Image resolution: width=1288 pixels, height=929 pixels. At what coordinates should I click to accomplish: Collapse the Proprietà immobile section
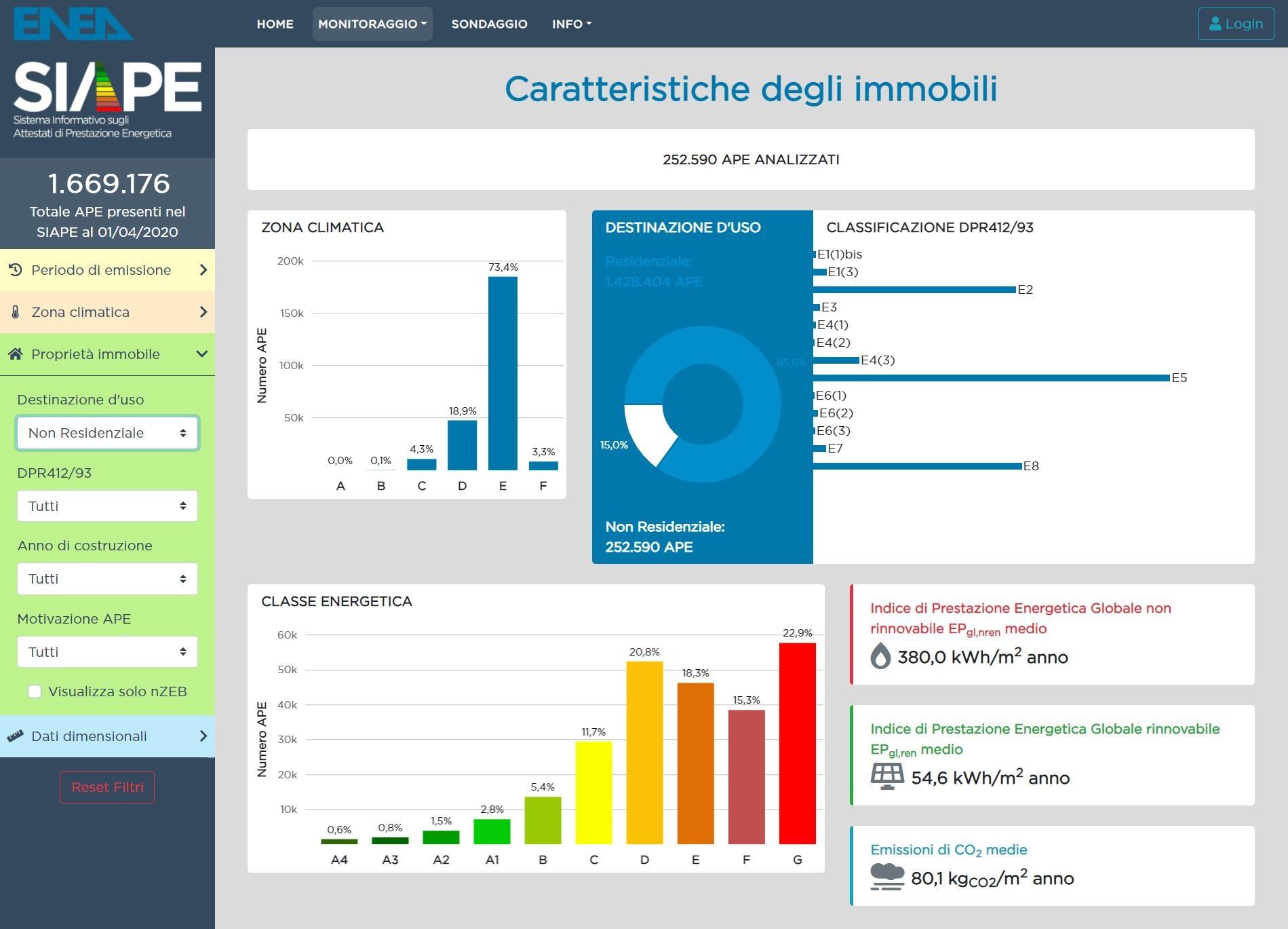[107, 354]
